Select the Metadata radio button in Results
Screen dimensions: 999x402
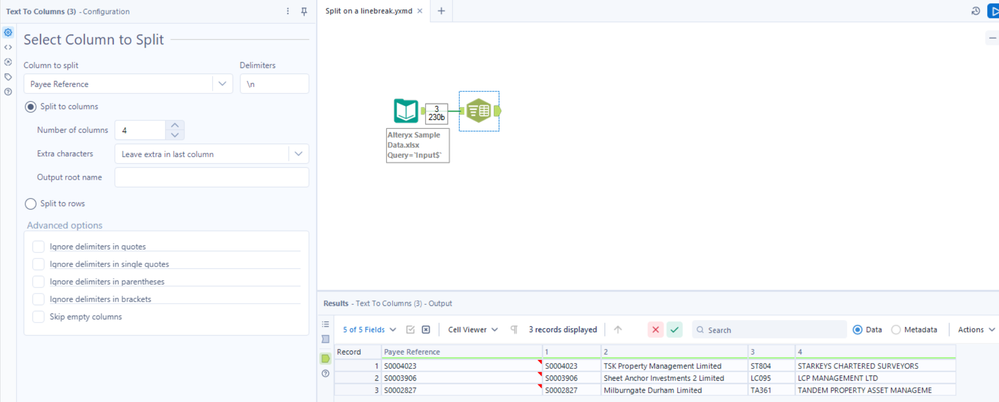pos(896,330)
